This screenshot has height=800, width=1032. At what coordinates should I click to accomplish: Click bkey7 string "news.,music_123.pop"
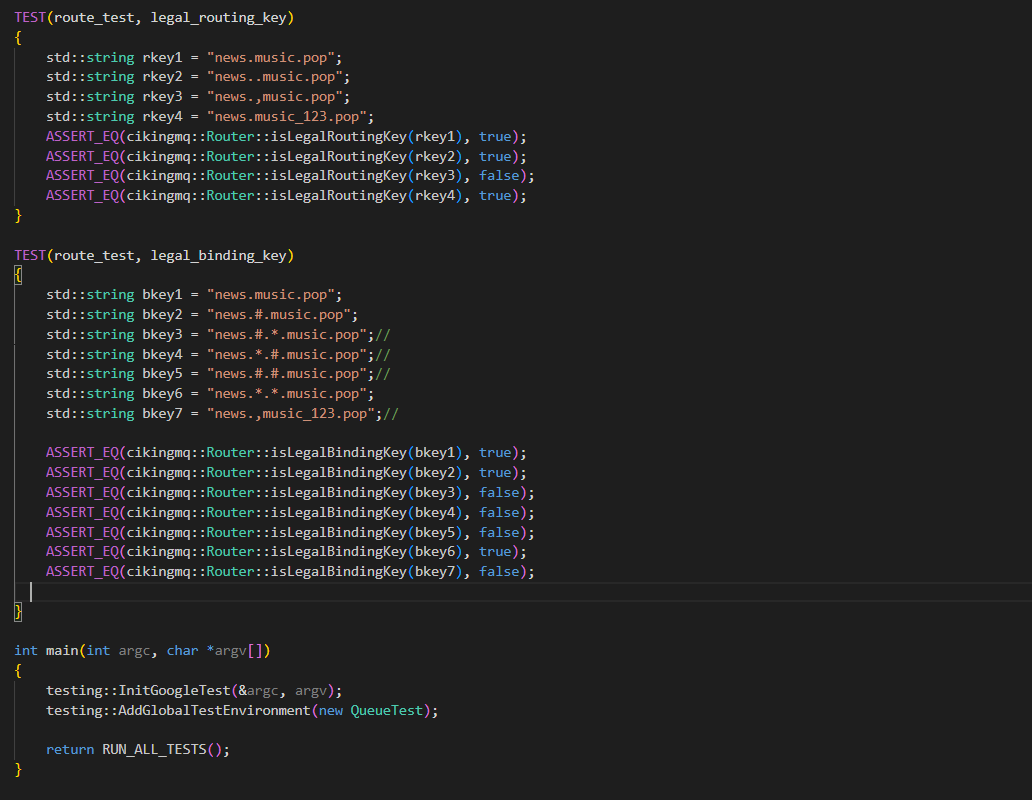coord(290,414)
